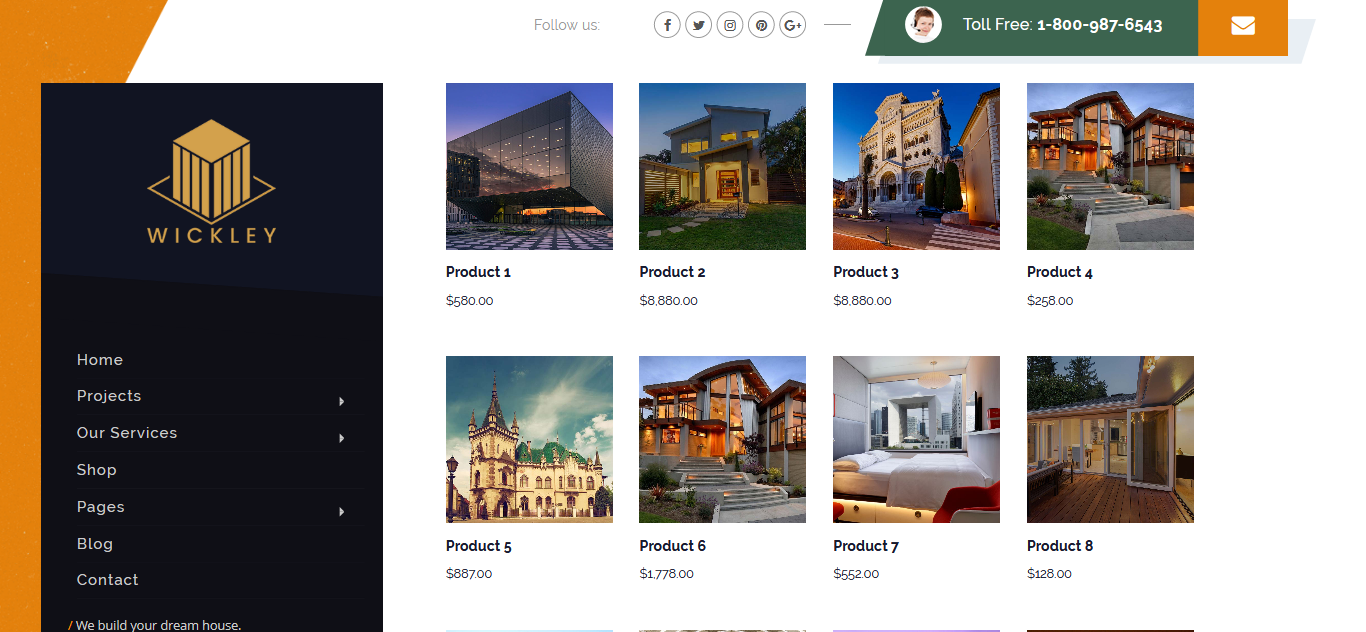
Task: Open the Google Plus social icon
Action: coord(793,25)
